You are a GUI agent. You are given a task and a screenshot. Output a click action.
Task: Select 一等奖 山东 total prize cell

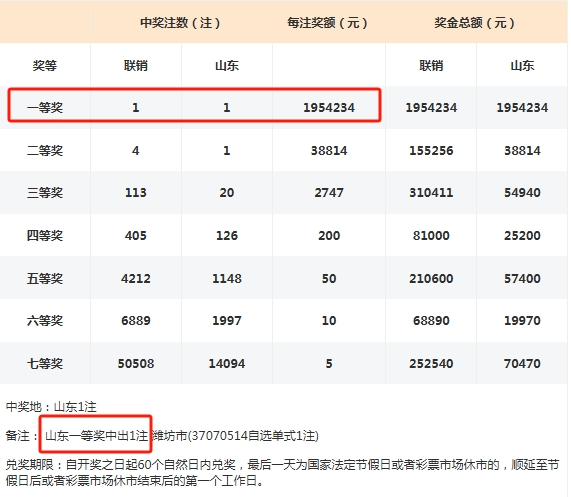[x=522, y=108]
